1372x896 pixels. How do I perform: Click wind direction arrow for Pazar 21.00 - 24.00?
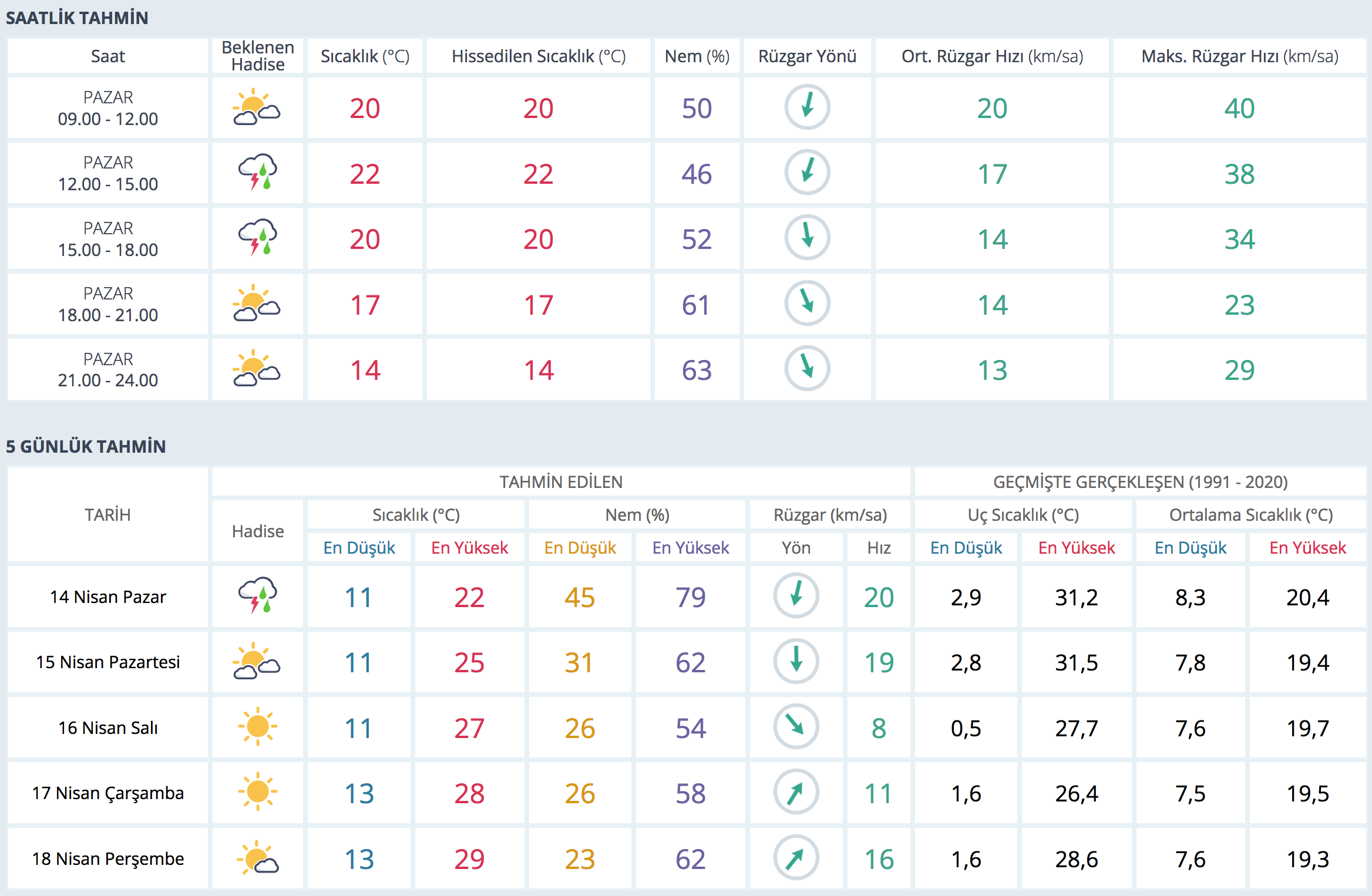(x=807, y=369)
